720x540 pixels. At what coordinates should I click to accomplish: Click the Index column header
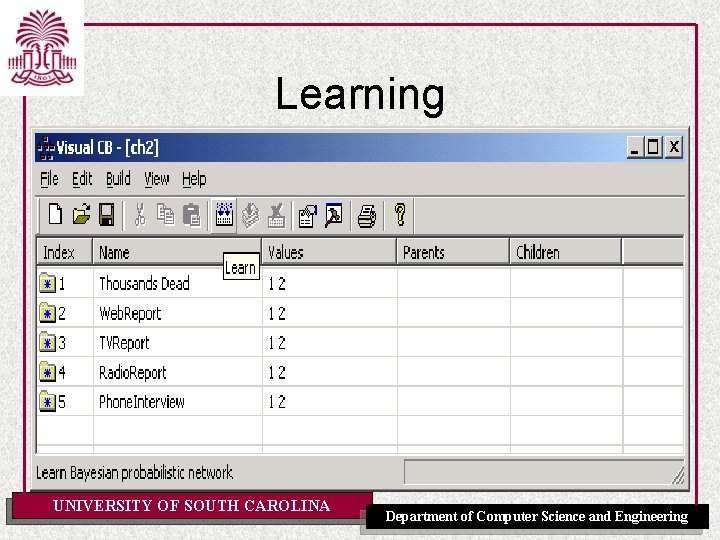point(65,252)
